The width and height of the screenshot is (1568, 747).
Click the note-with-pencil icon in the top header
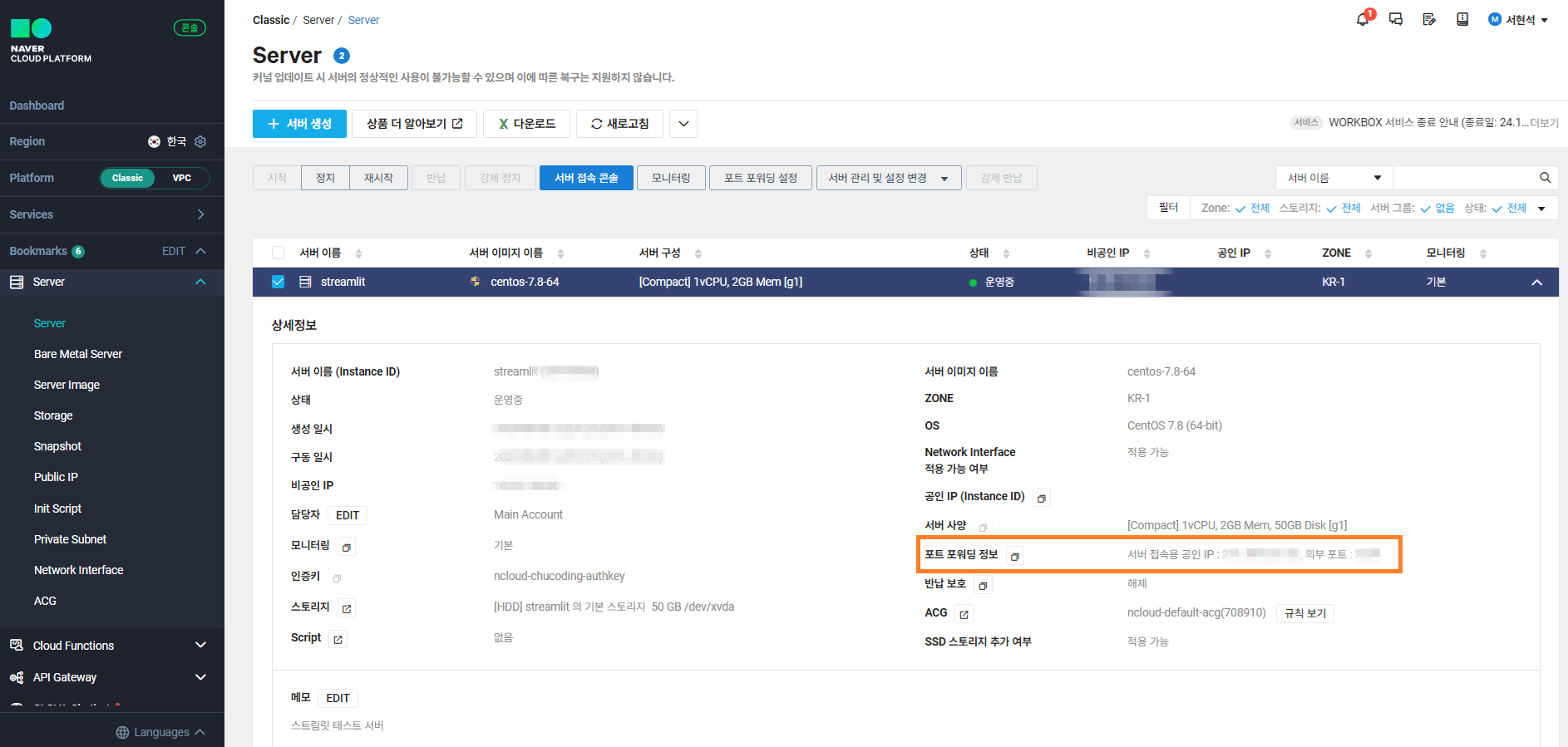pos(1429,19)
